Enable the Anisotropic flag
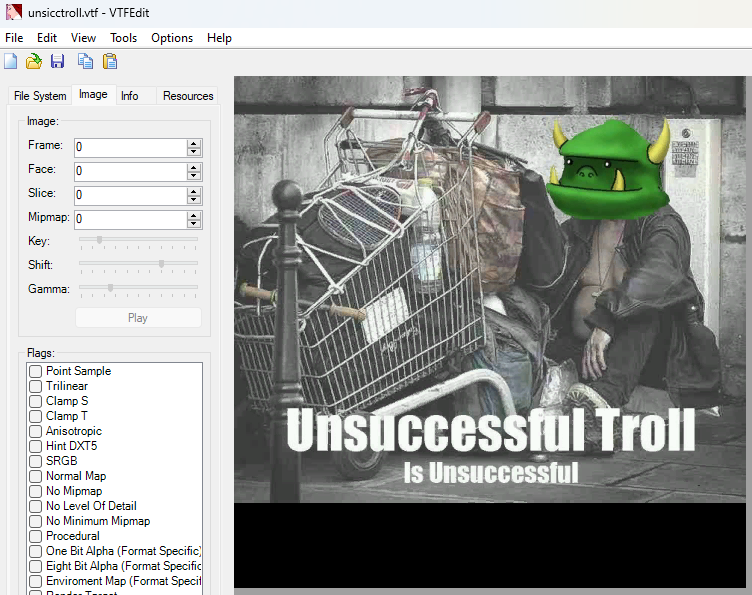This screenshot has height=595, width=752. 35,431
